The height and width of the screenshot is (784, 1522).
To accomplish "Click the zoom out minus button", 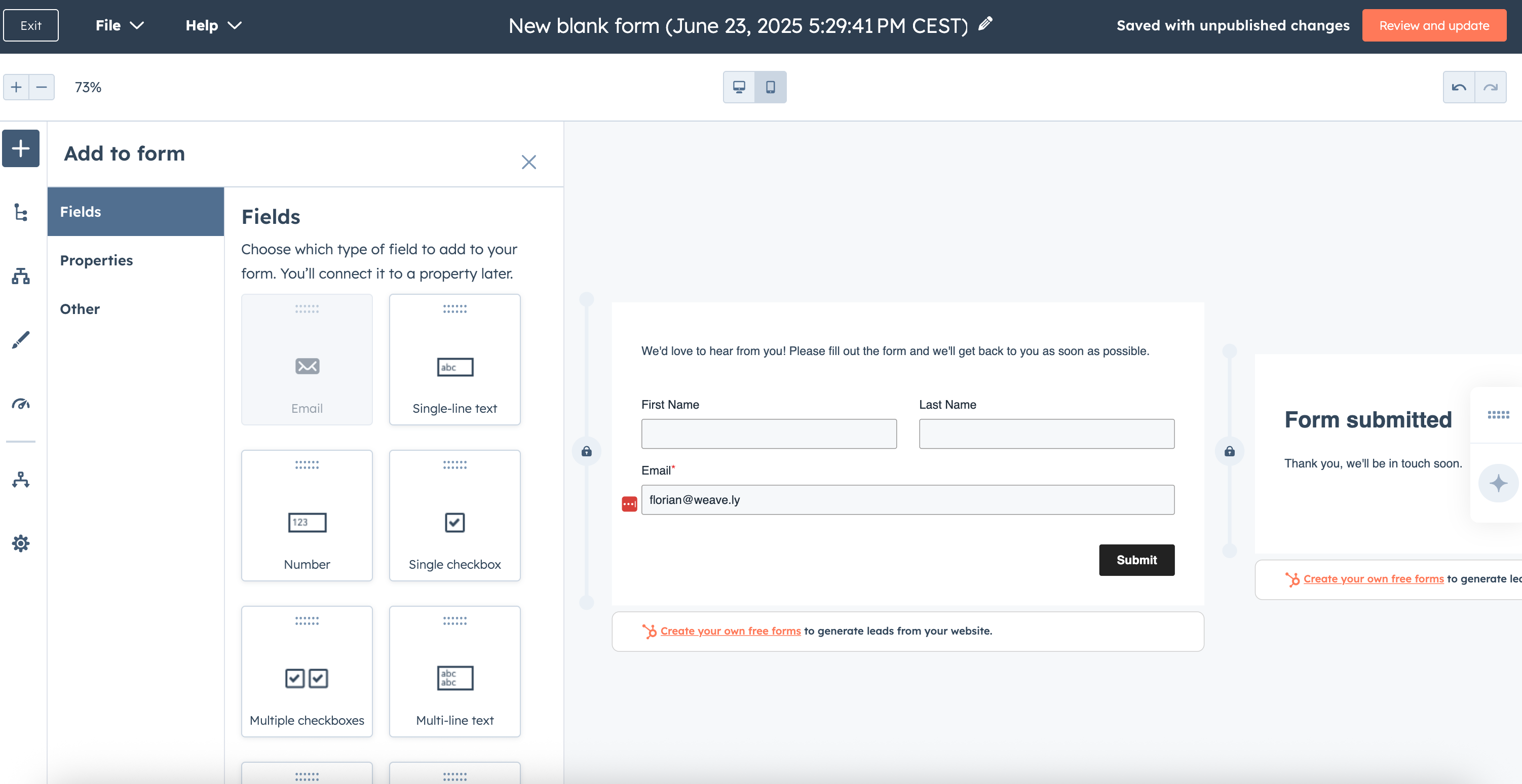I will click(x=42, y=88).
